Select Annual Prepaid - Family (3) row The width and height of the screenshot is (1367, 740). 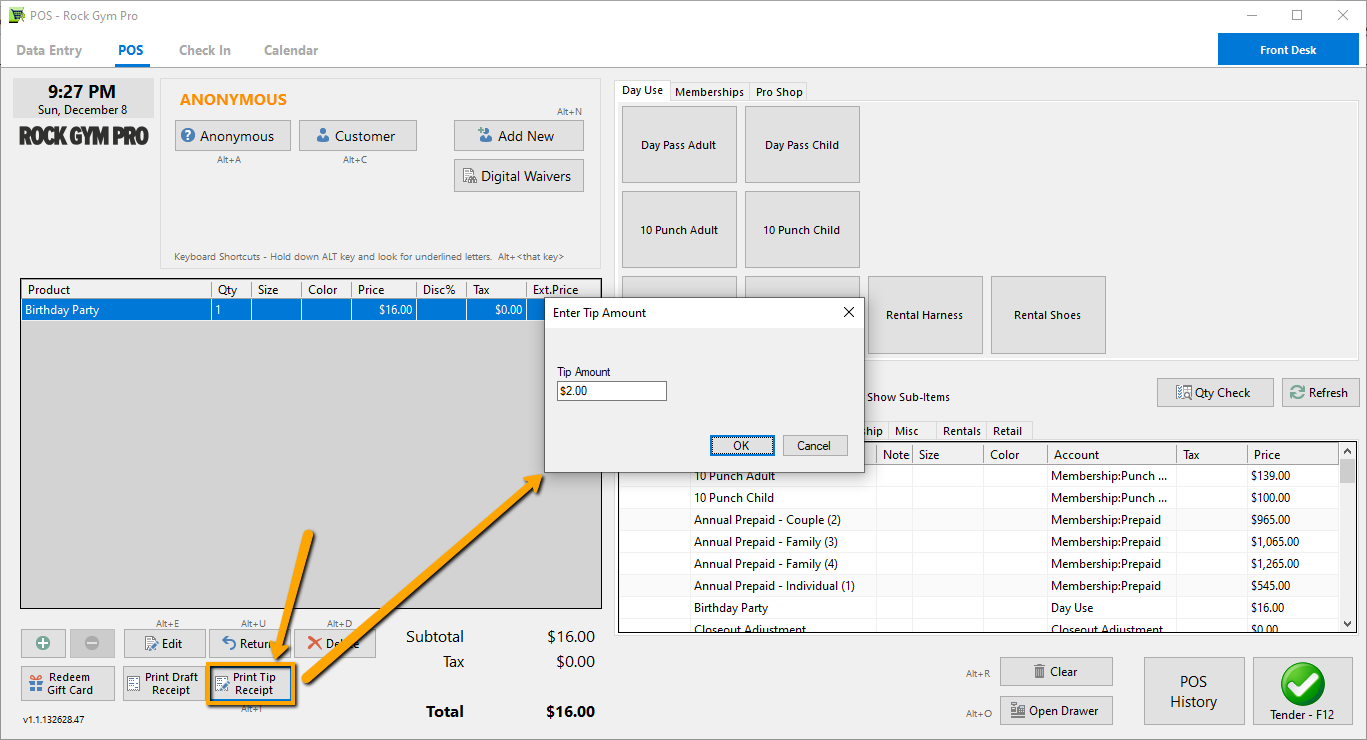[x=979, y=542]
